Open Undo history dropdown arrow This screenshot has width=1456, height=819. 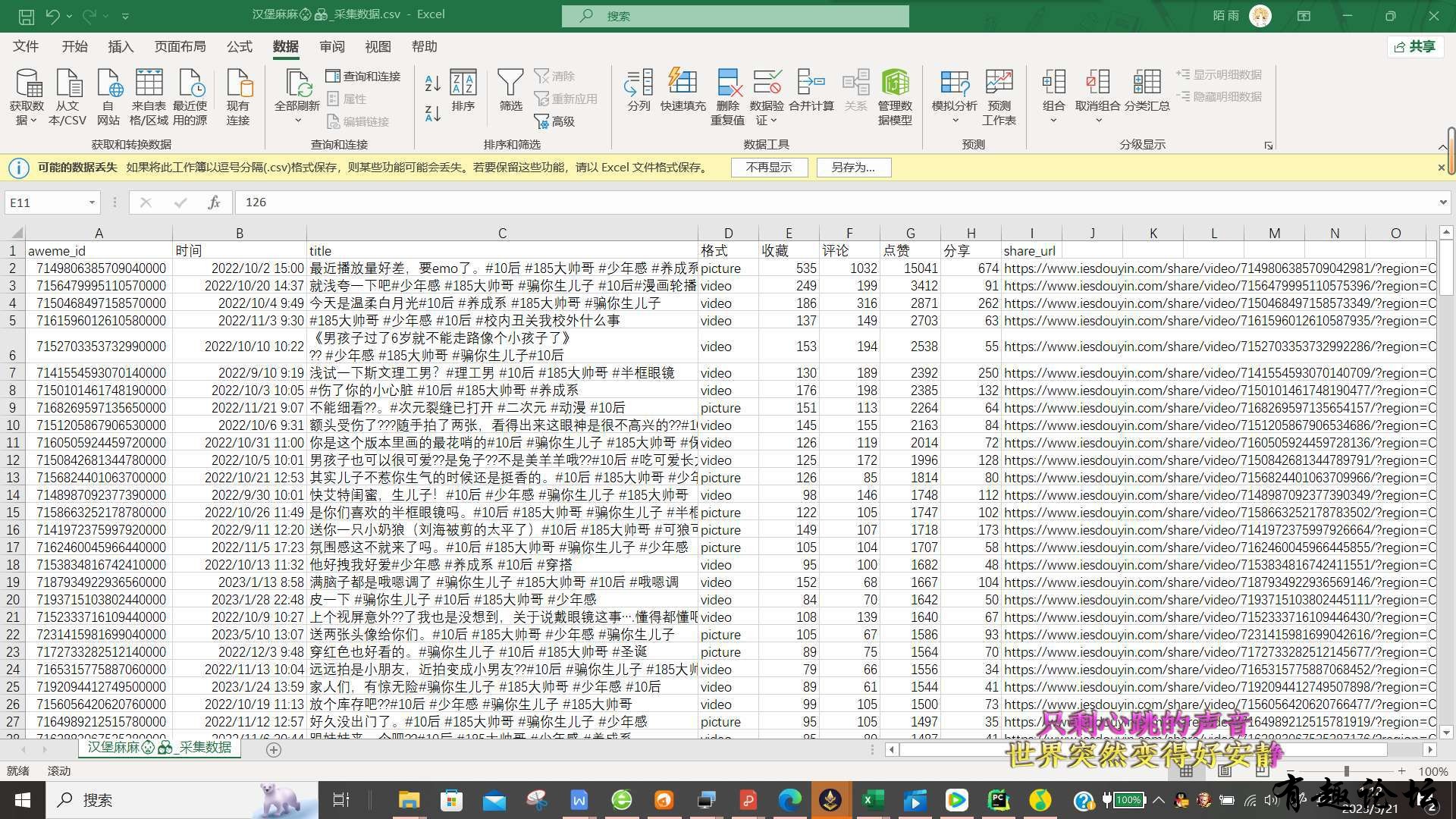[x=69, y=15]
